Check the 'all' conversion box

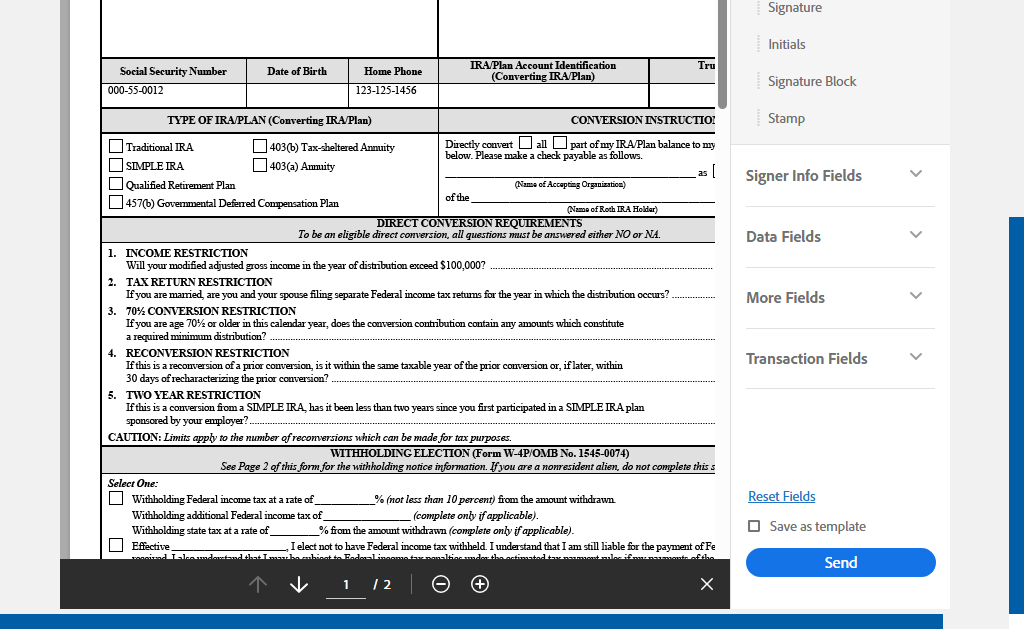click(x=526, y=142)
